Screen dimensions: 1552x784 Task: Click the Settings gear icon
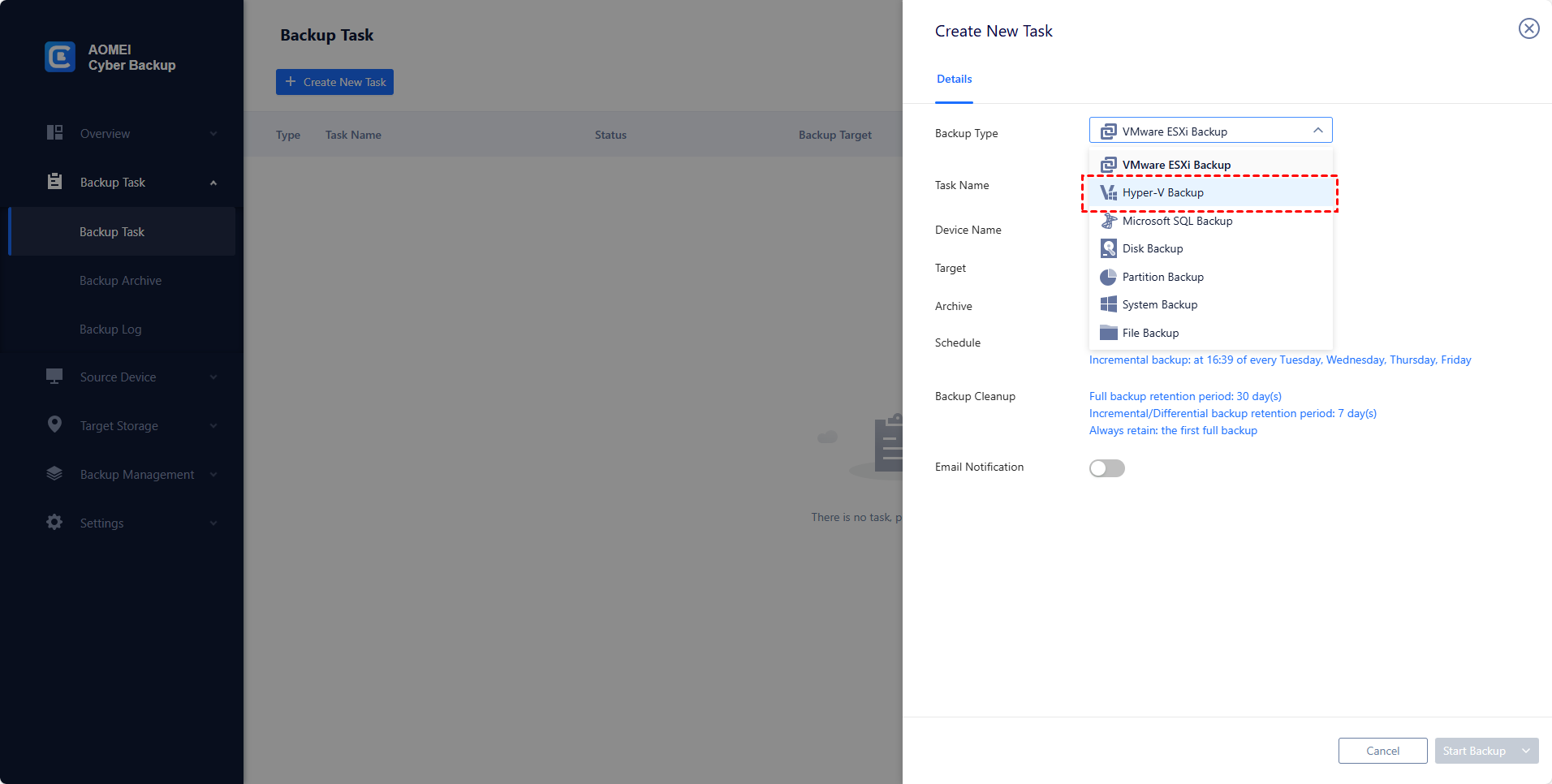pyautogui.click(x=54, y=522)
